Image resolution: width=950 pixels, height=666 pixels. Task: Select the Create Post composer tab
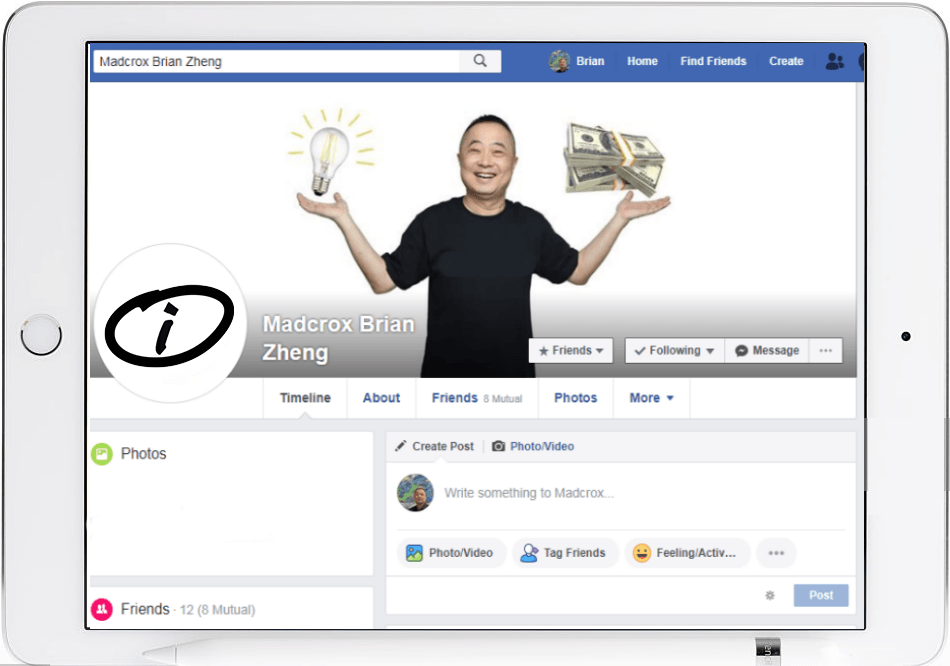[x=434, y=446]
